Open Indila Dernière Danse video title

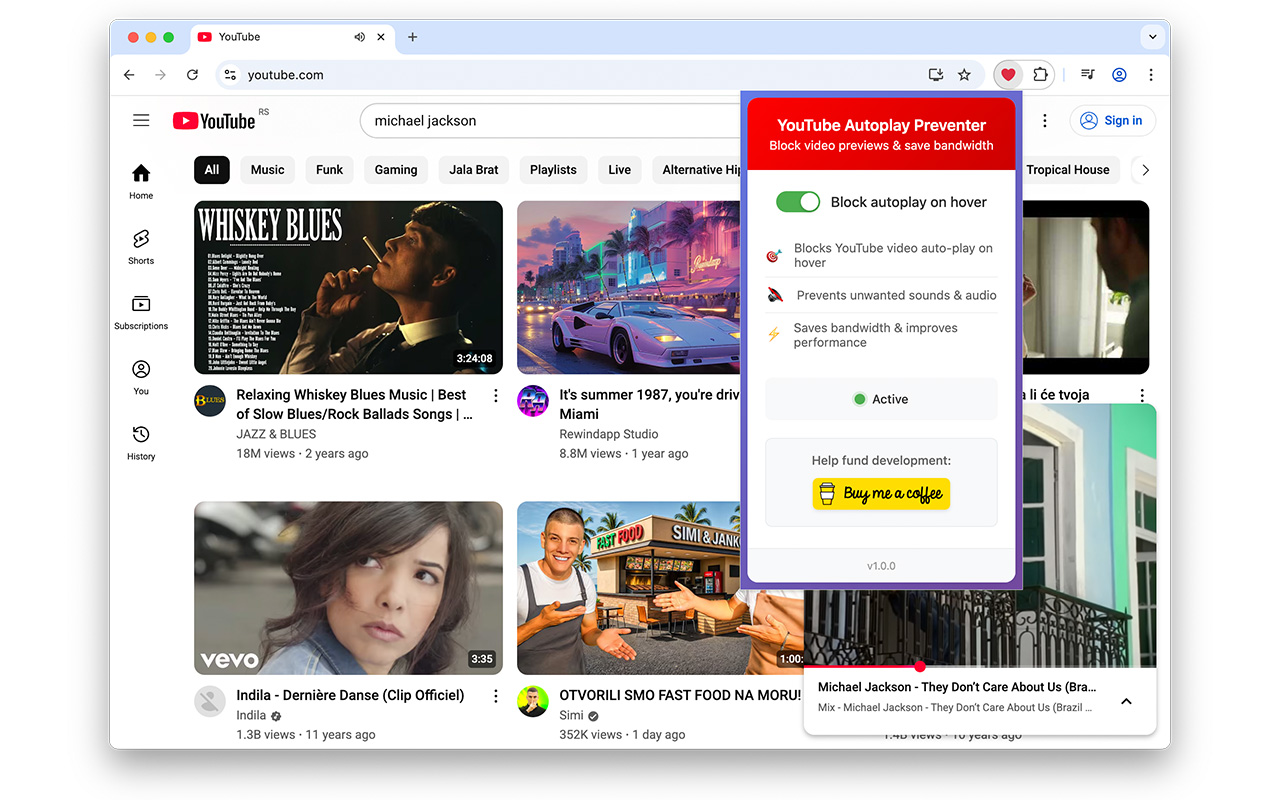click(x=350, y=695)
